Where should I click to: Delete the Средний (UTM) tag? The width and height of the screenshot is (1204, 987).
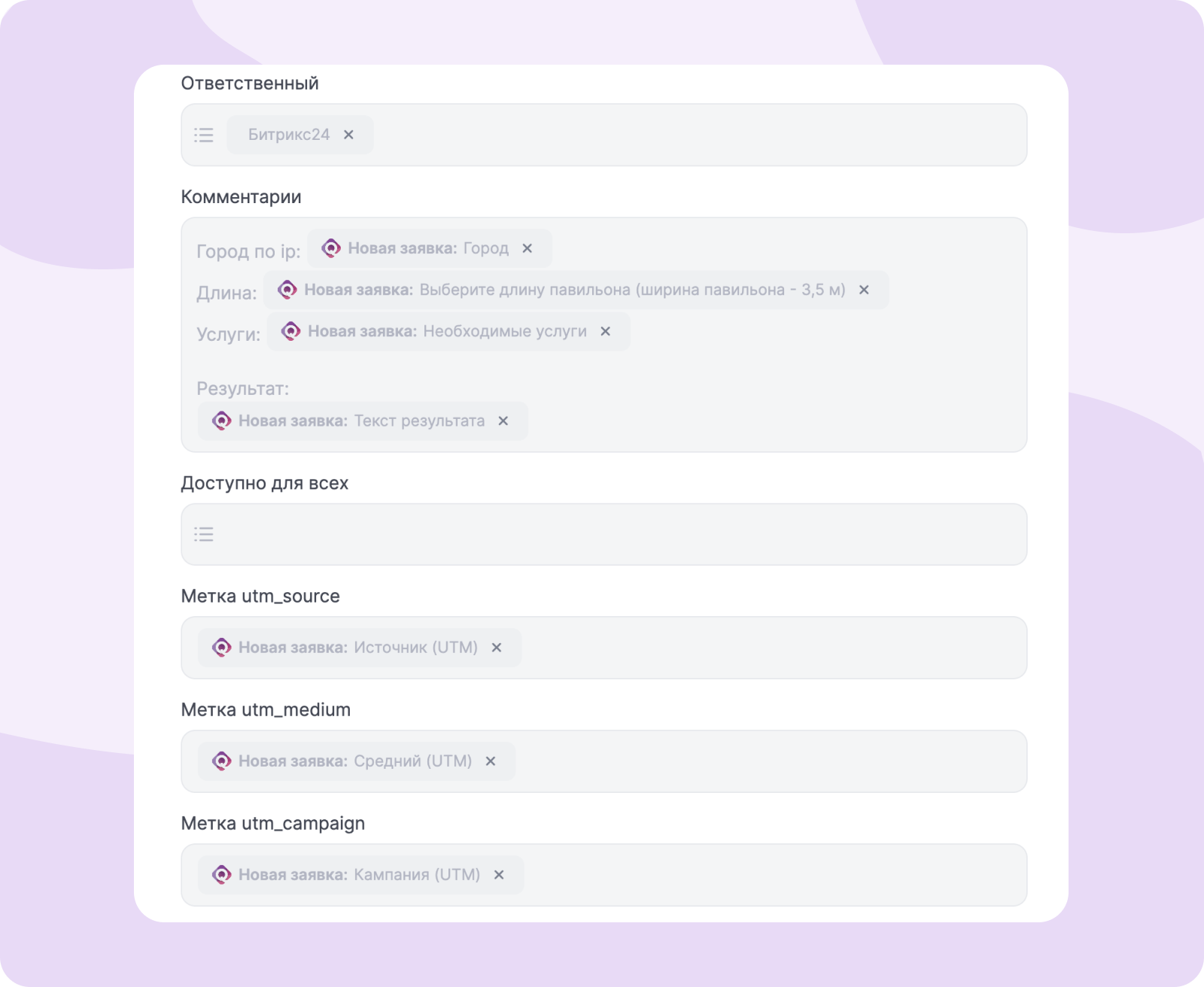coord(491,761)
